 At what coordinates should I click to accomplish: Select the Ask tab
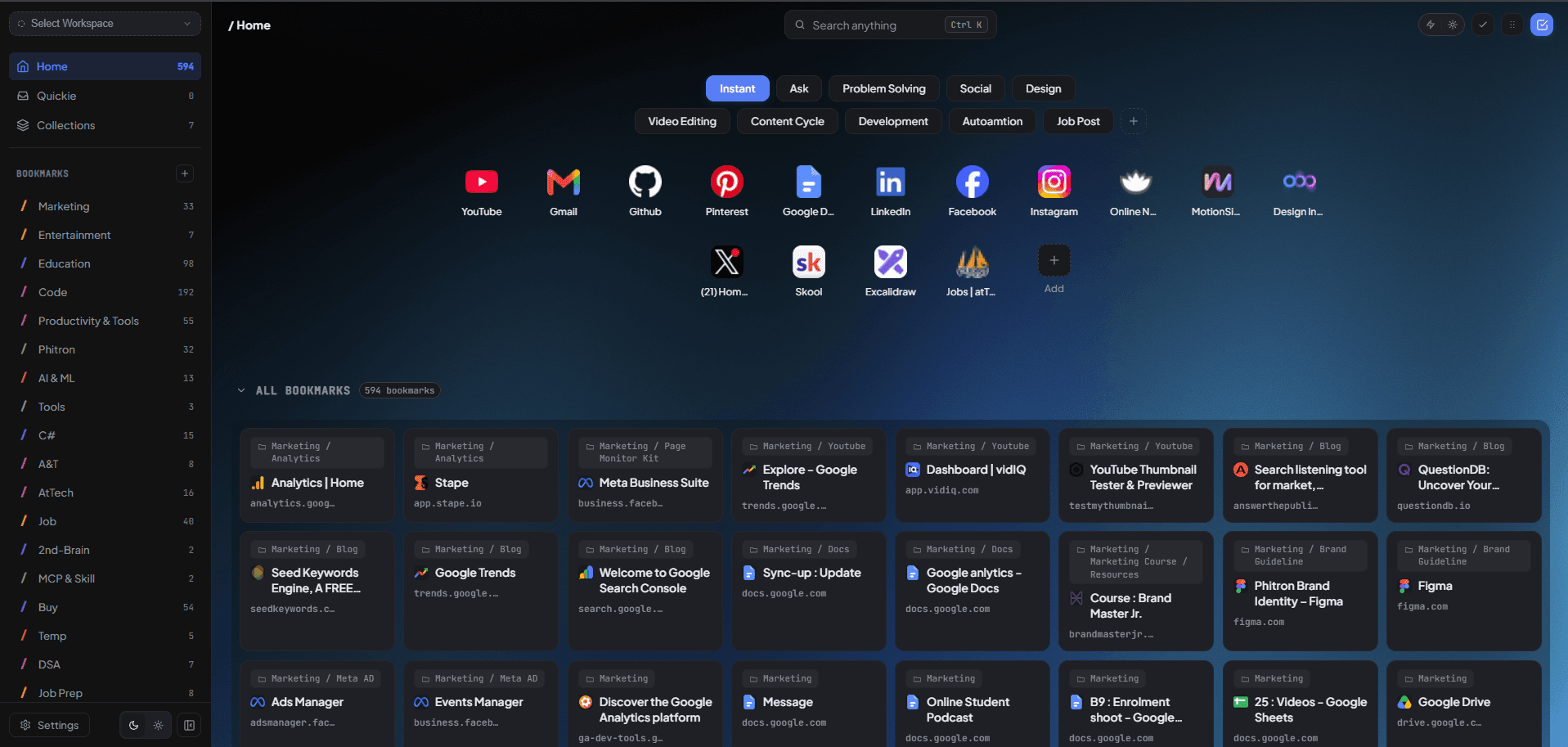click(799, 88)
